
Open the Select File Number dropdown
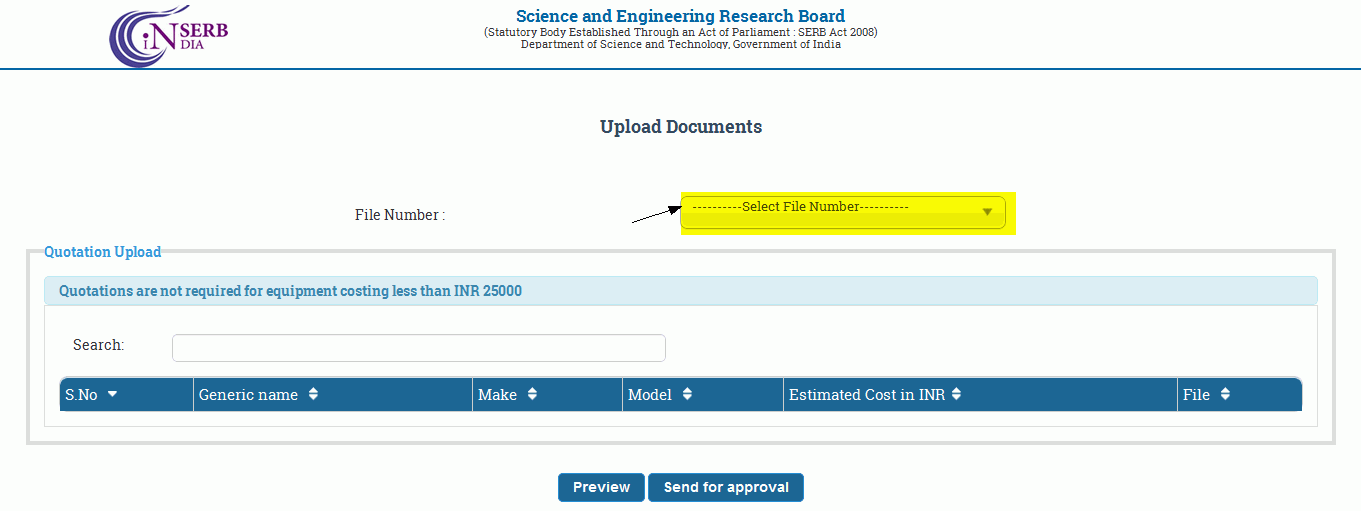842,212
